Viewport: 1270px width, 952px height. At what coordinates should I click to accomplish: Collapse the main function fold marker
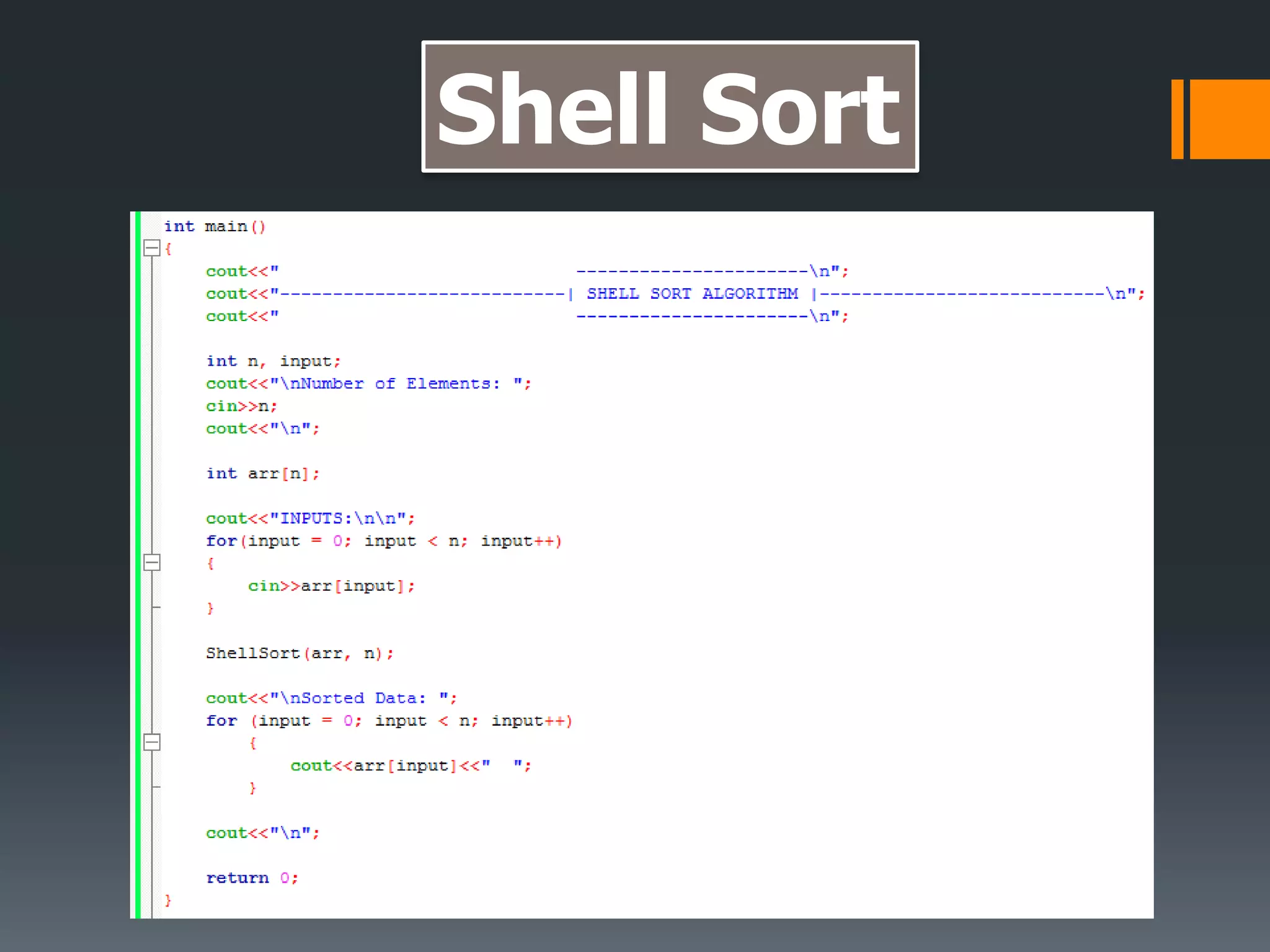click(152, 249)
